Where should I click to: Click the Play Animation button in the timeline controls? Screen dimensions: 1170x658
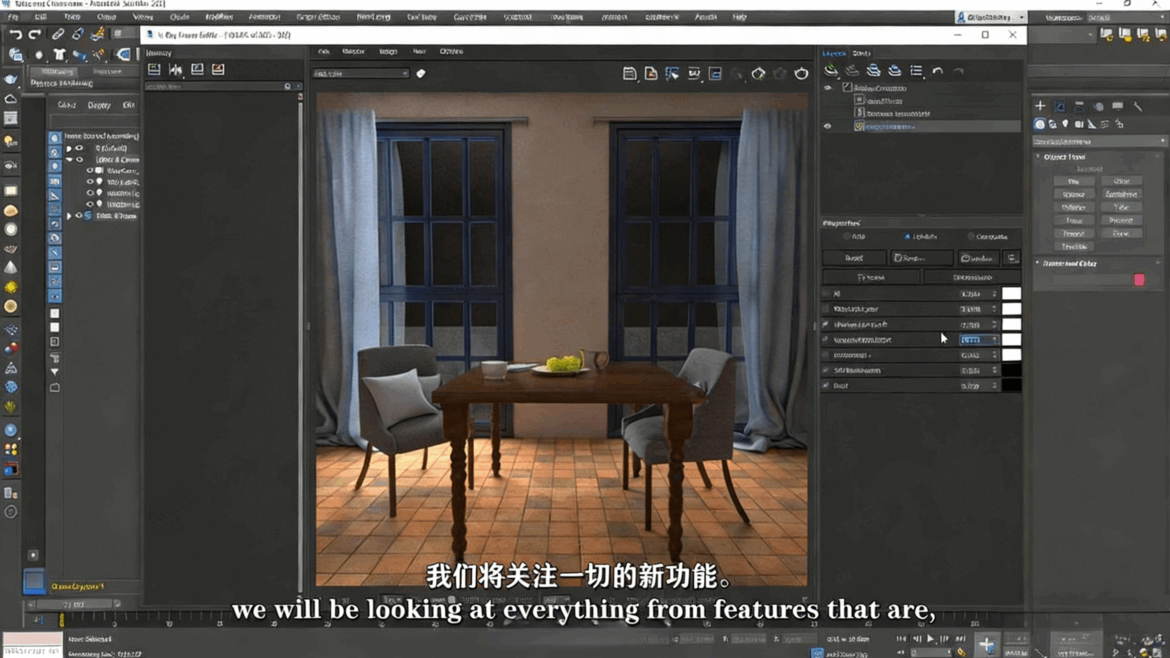tap(930, 639)
